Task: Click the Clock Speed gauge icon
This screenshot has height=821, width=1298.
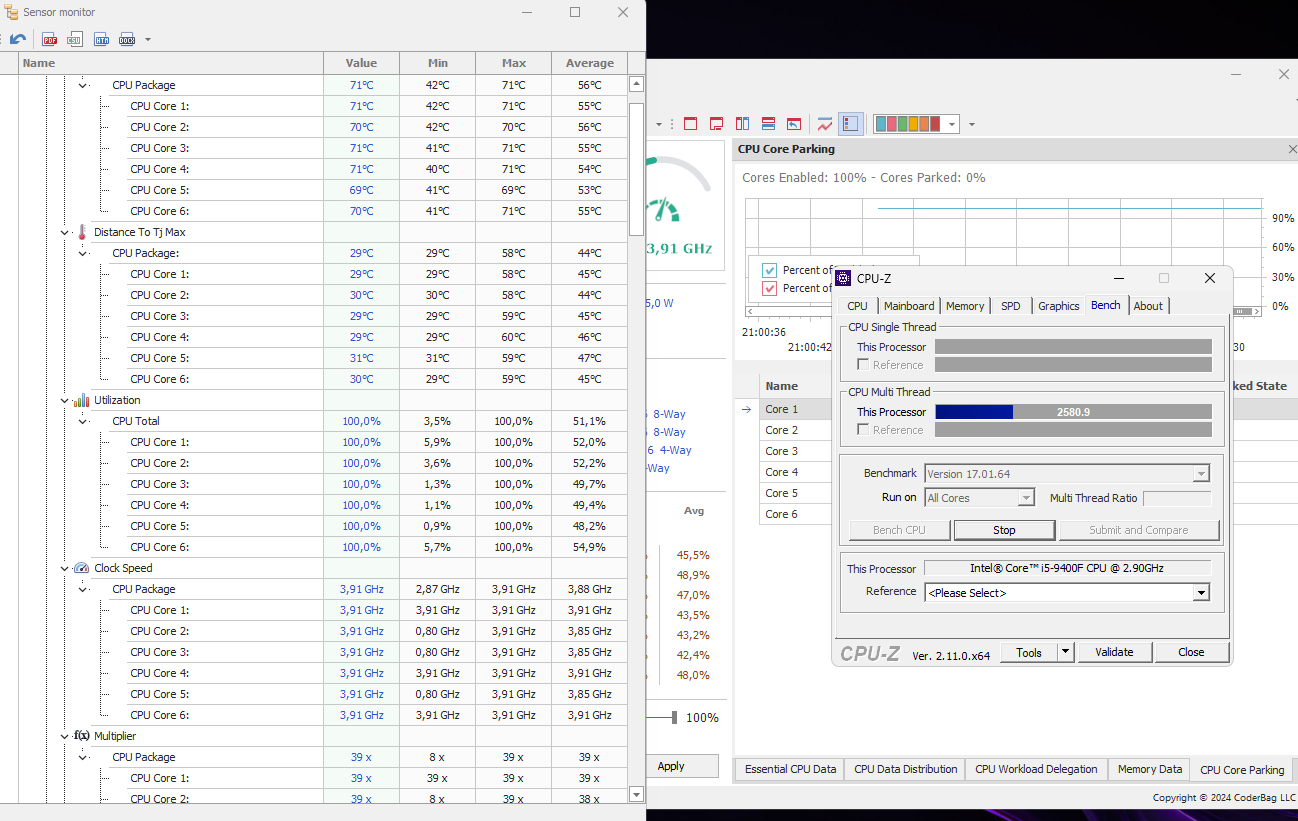Action: [x=82, y=568]
